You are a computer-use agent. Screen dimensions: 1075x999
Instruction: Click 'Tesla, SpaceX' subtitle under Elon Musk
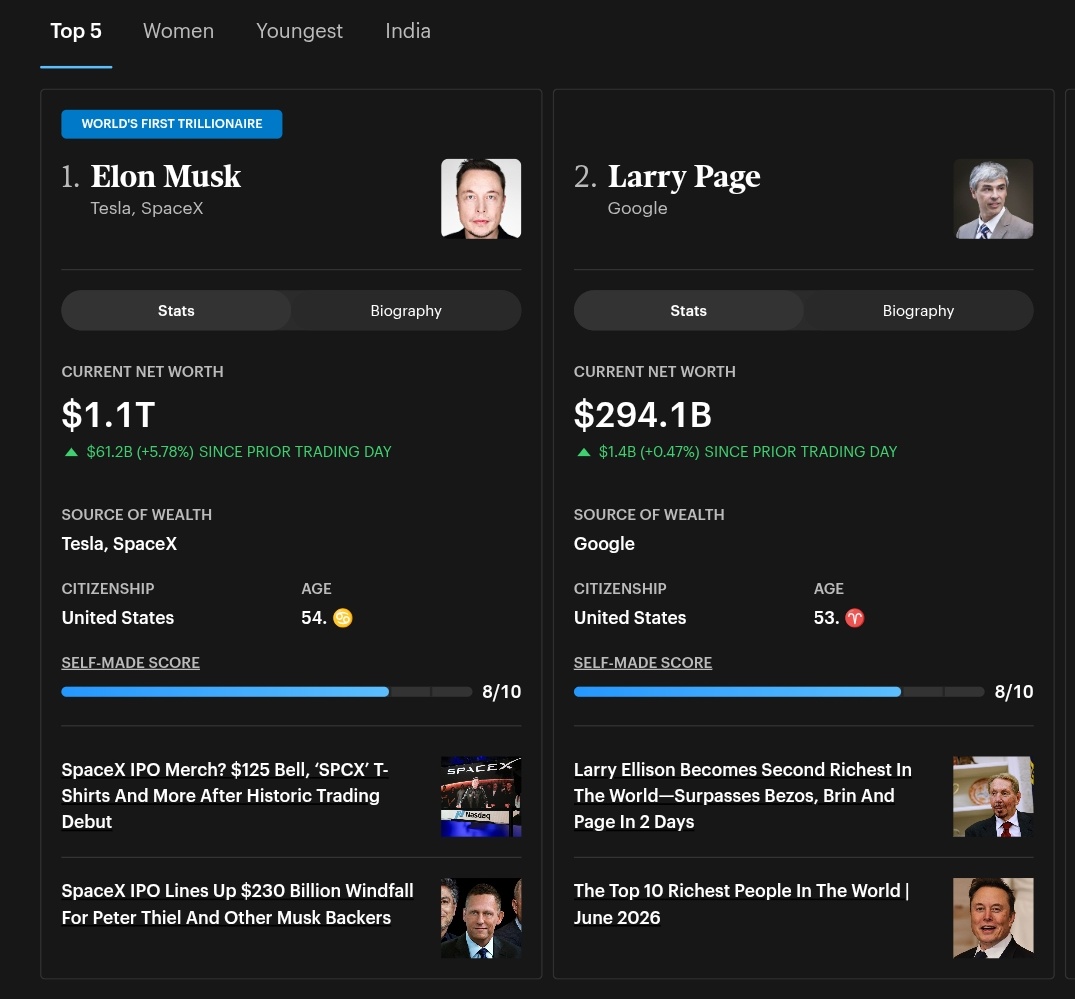point(147,208)
